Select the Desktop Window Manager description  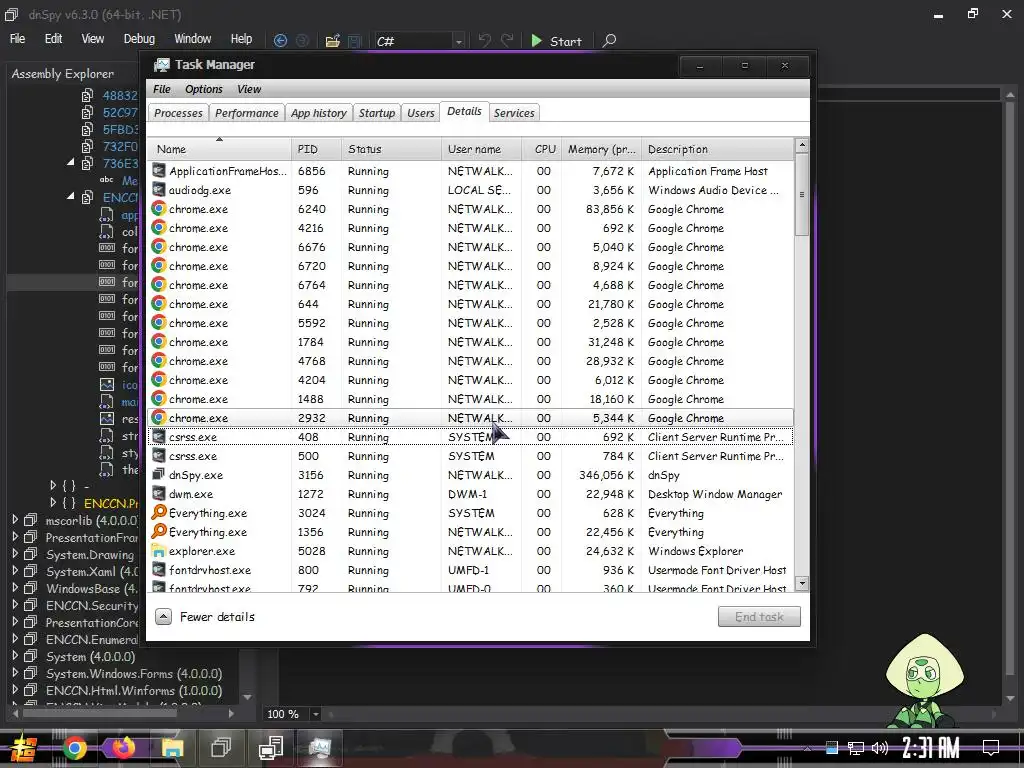pyautogui.click(x=715, y=494)
